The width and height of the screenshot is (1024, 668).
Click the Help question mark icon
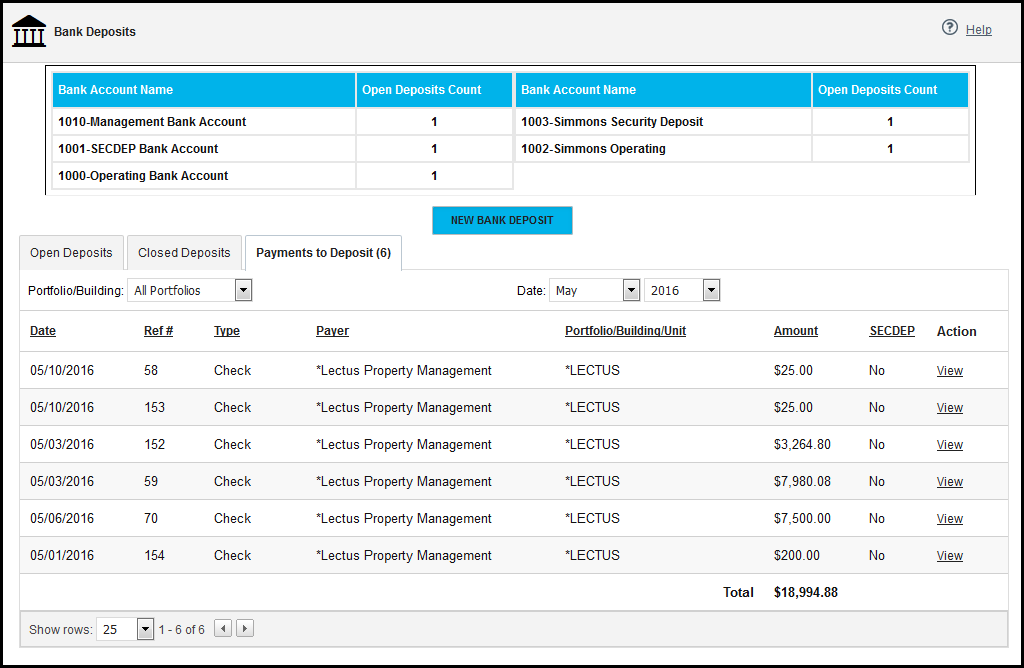[950, 27]
